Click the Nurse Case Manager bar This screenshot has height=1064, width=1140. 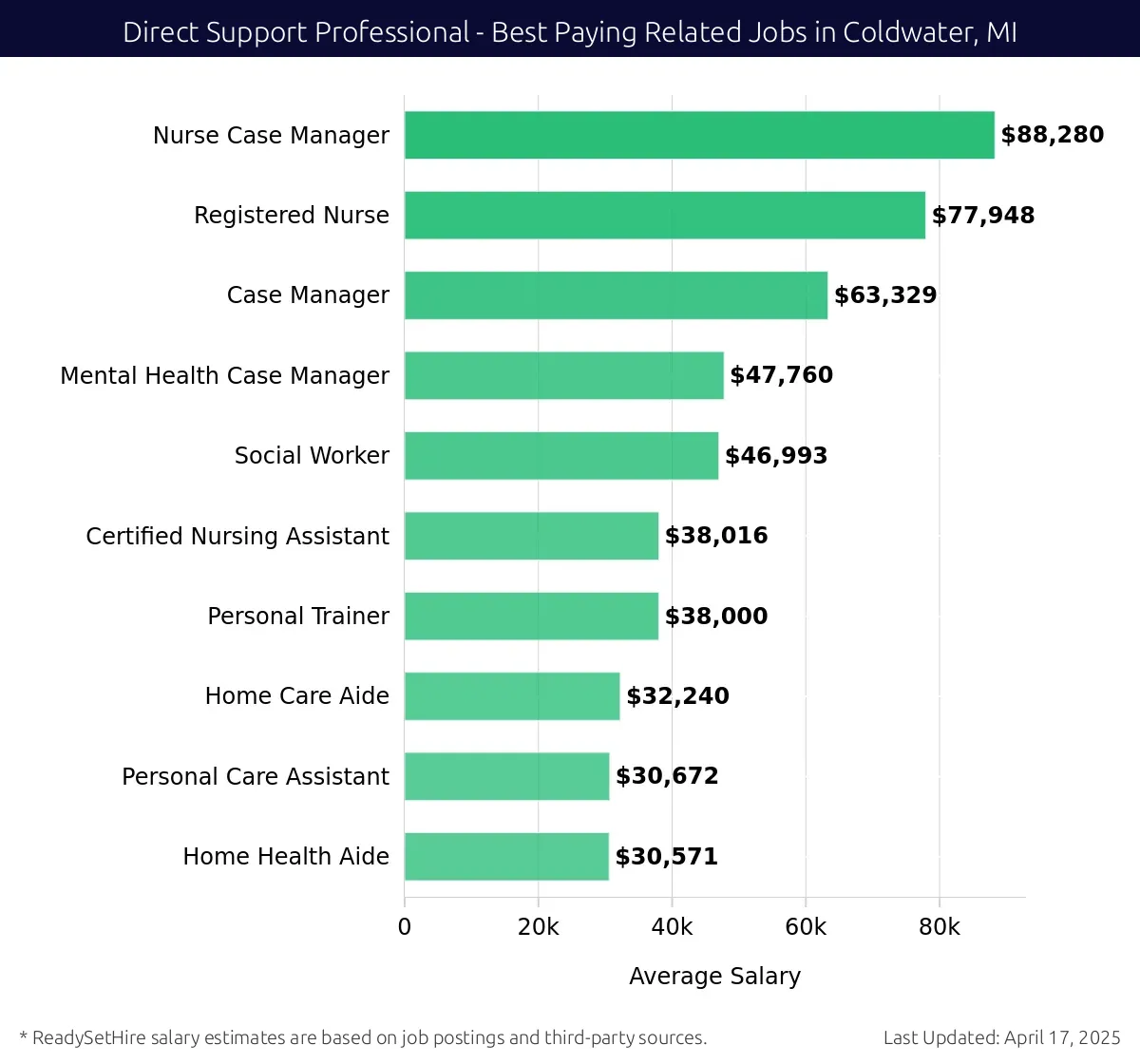point(699,135)
